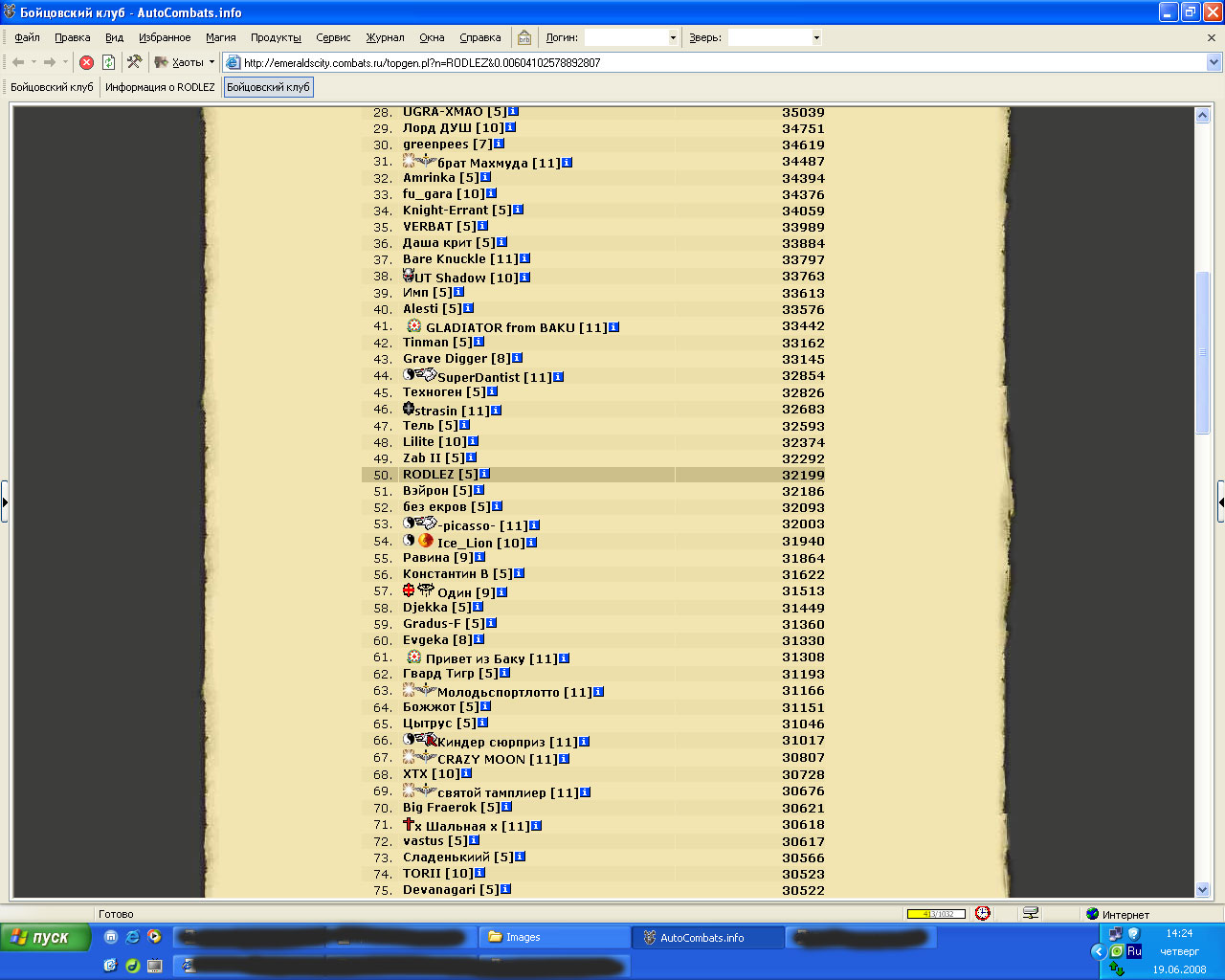Click the refresh page icon

(108, 62)
